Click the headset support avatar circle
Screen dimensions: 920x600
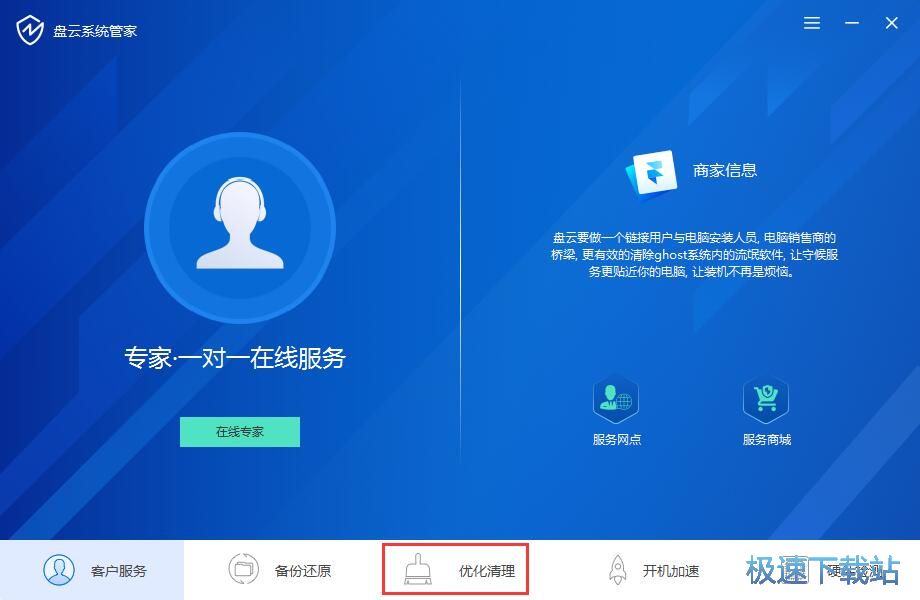[240, 228]
